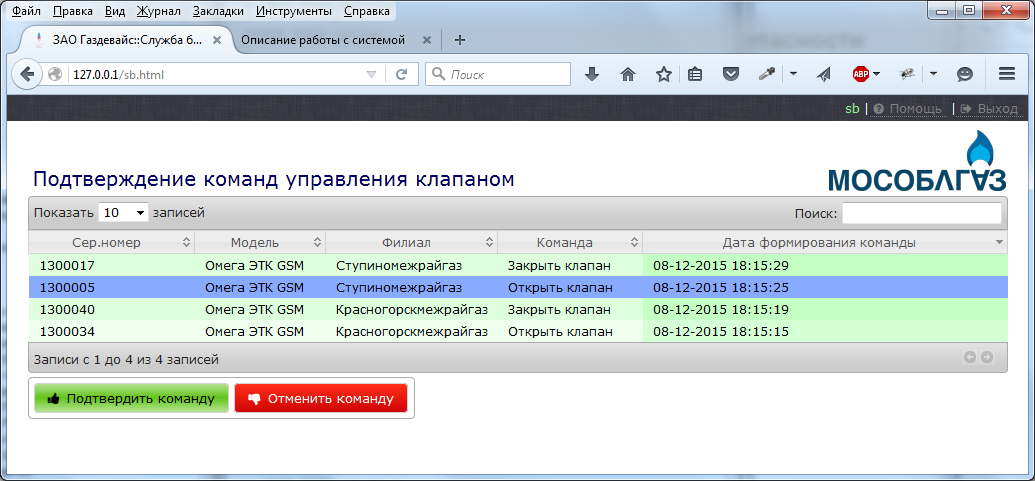
Task: Open the URL history dropdown arrow
Action: (371, 75)
